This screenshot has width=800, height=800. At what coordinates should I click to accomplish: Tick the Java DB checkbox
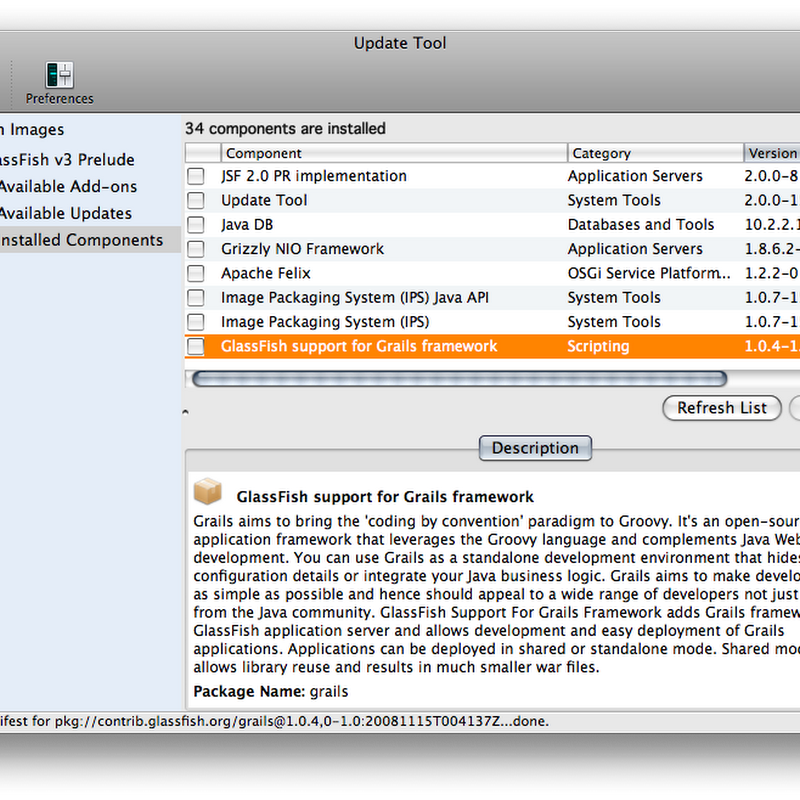[x=195, y=225]
